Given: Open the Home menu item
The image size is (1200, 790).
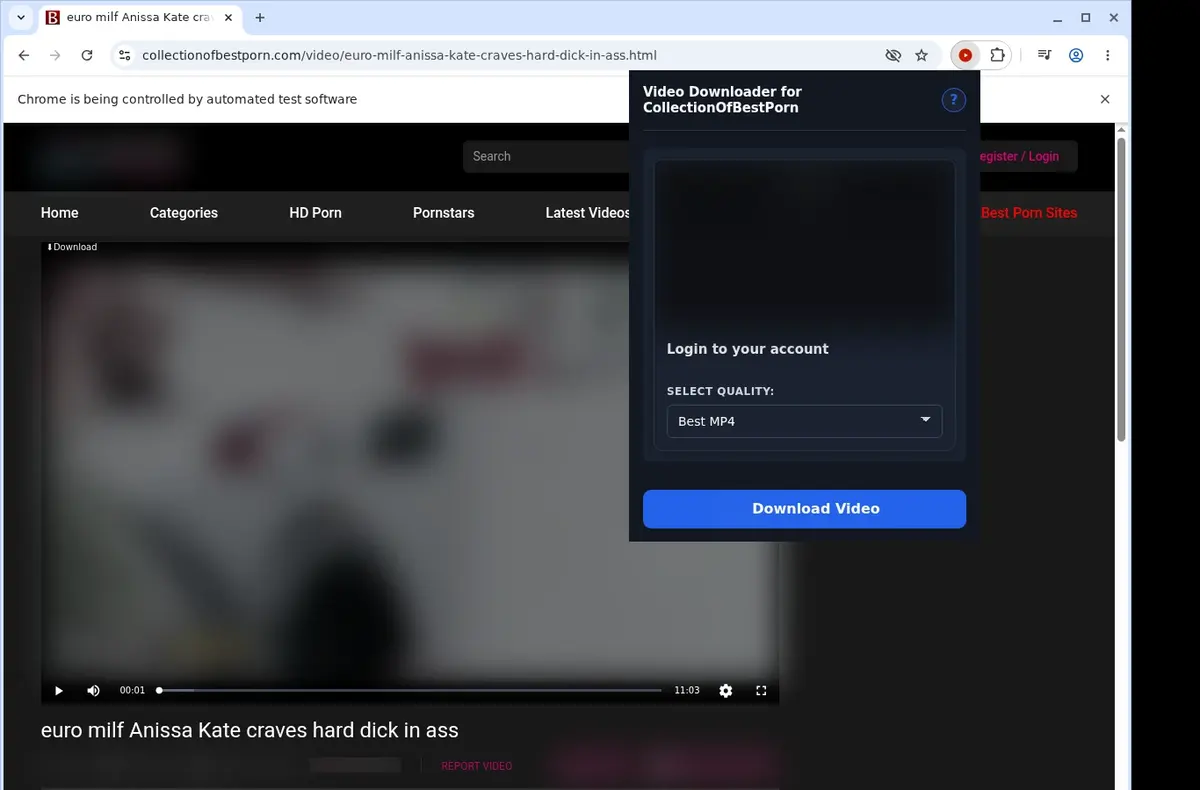Looking at the screenshot, I should click(59, 213).
